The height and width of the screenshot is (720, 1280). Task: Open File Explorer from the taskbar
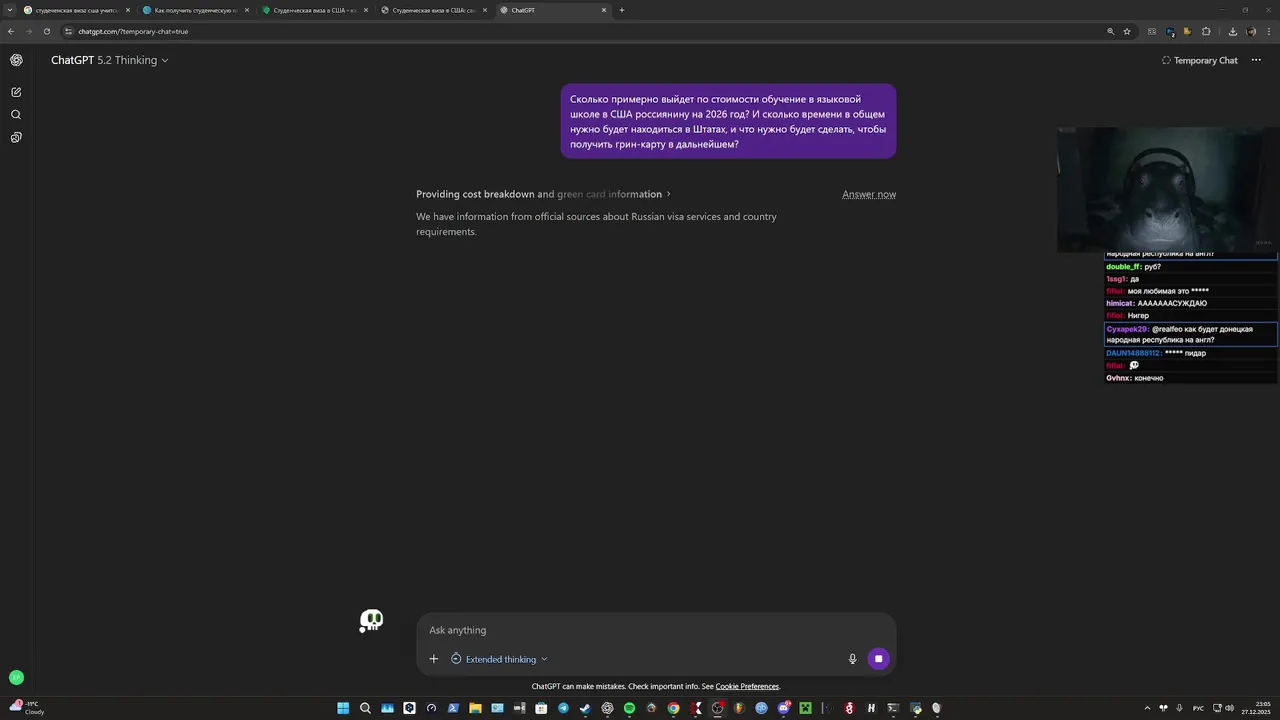475,708
